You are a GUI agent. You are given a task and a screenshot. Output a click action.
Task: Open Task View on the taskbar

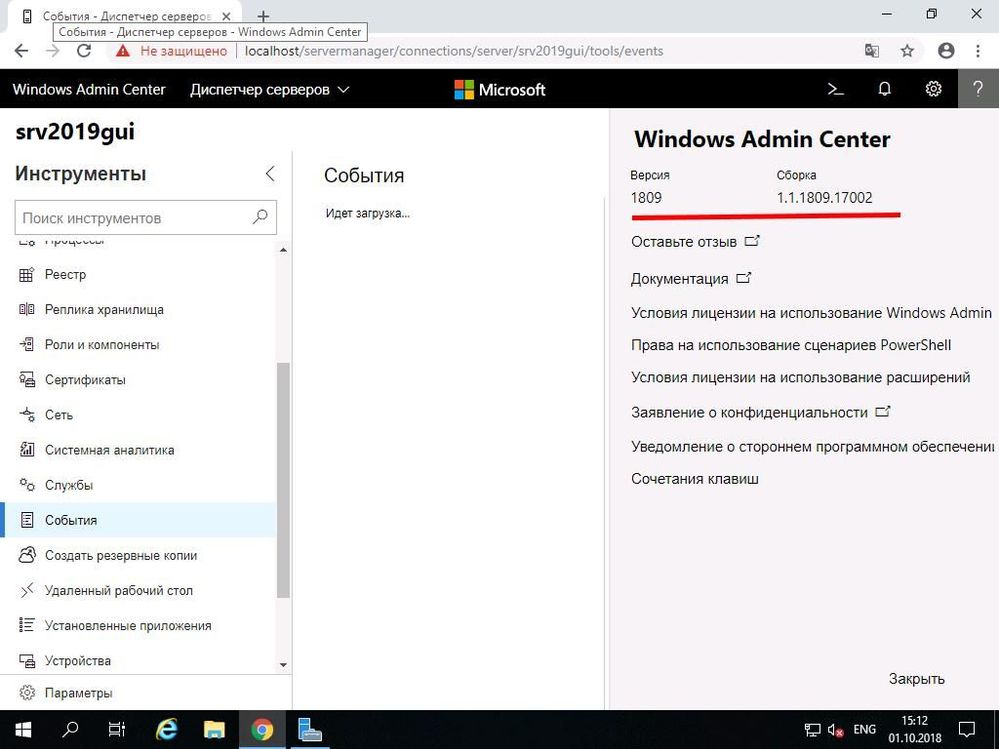tap(117, 730)
